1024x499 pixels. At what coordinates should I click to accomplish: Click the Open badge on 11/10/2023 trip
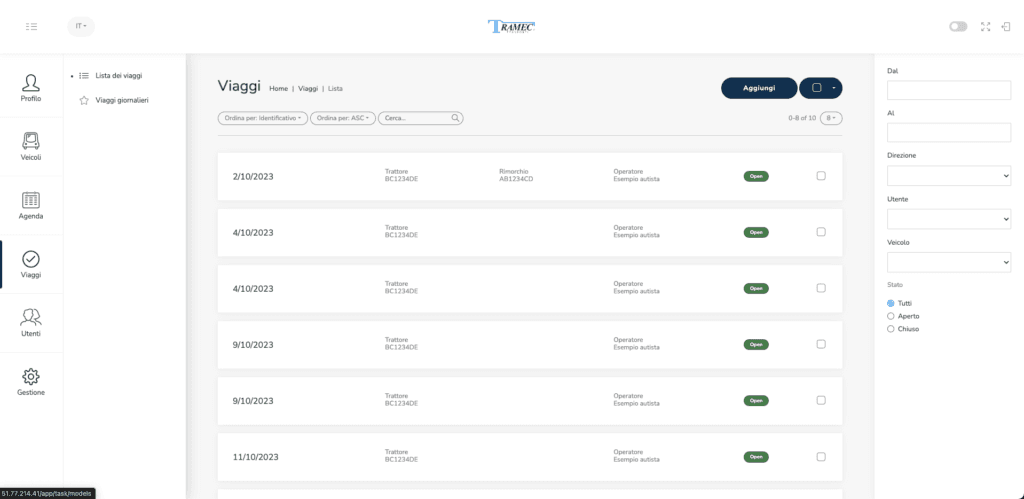click(x=756, y=457)
